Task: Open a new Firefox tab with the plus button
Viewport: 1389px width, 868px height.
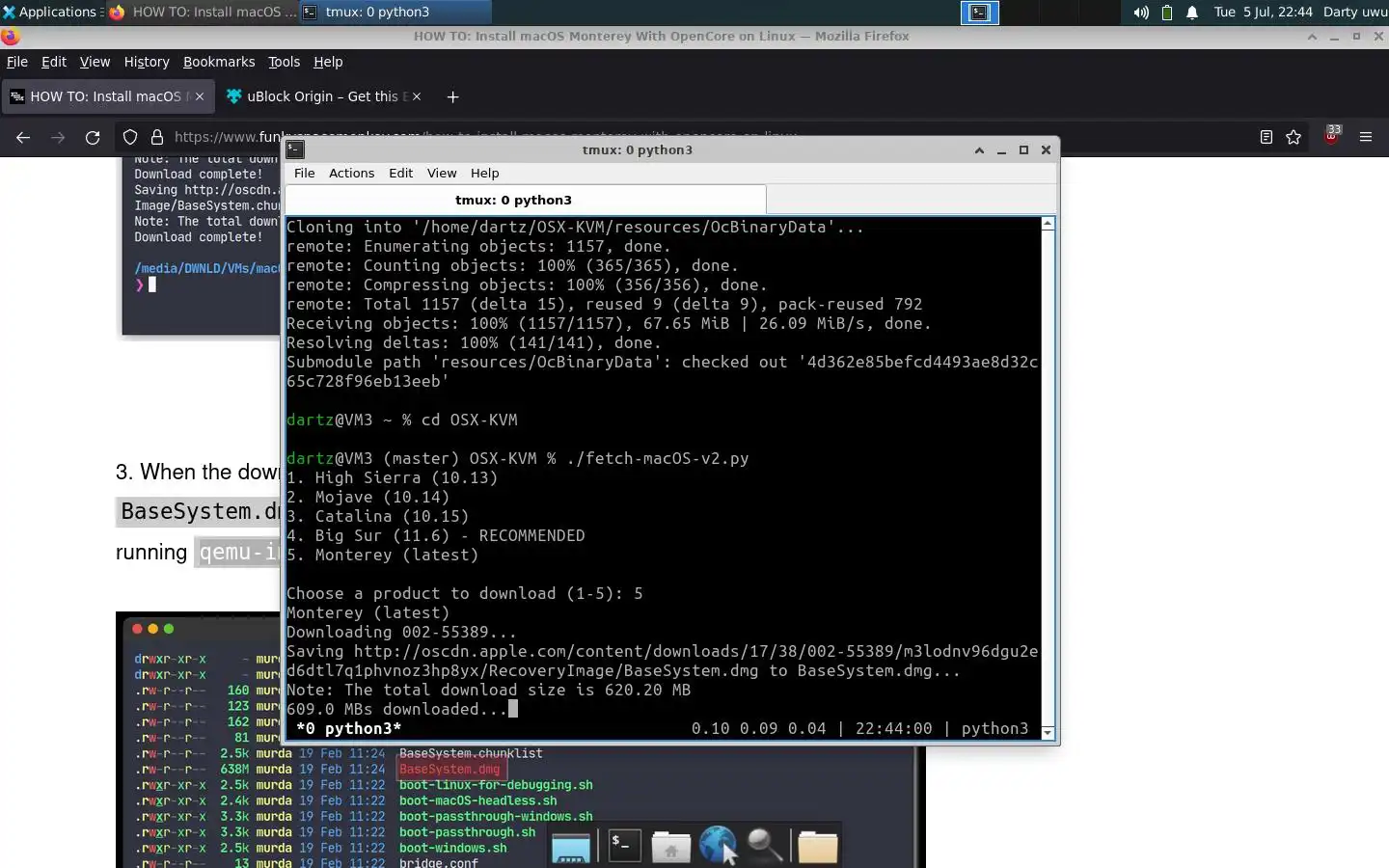Action: tap(452, 96)
